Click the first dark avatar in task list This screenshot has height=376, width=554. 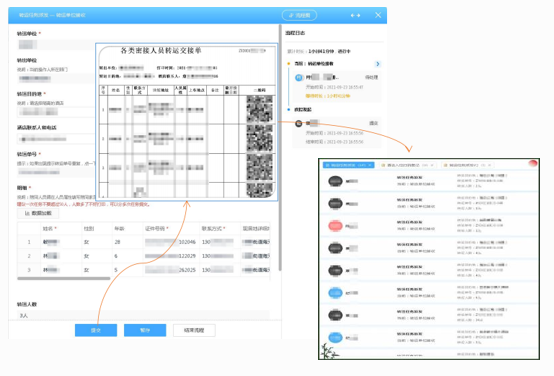pyautogui.click(x=335, y=181)
